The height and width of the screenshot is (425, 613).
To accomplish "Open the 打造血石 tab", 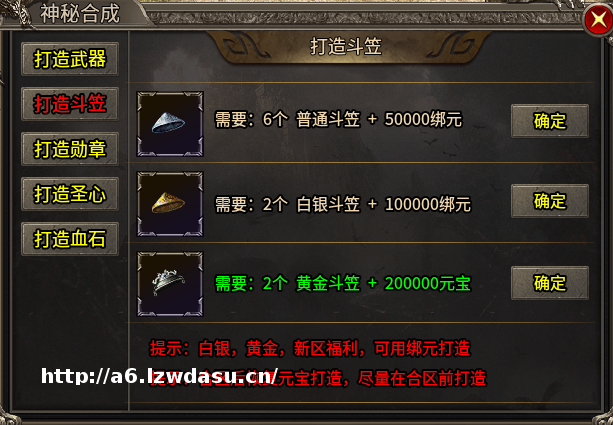I will 70,239.
